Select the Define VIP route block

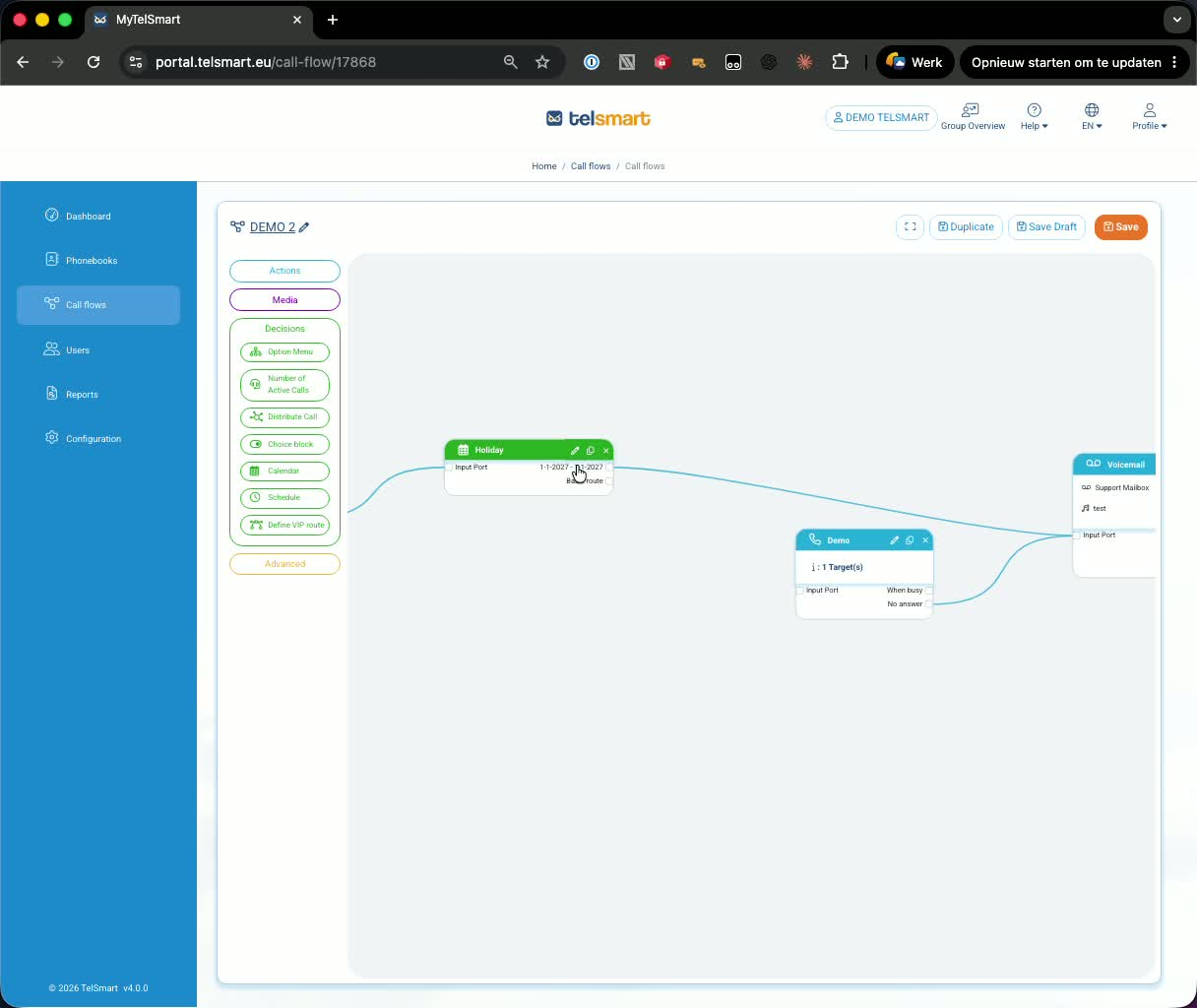click(x=284, y=525)
